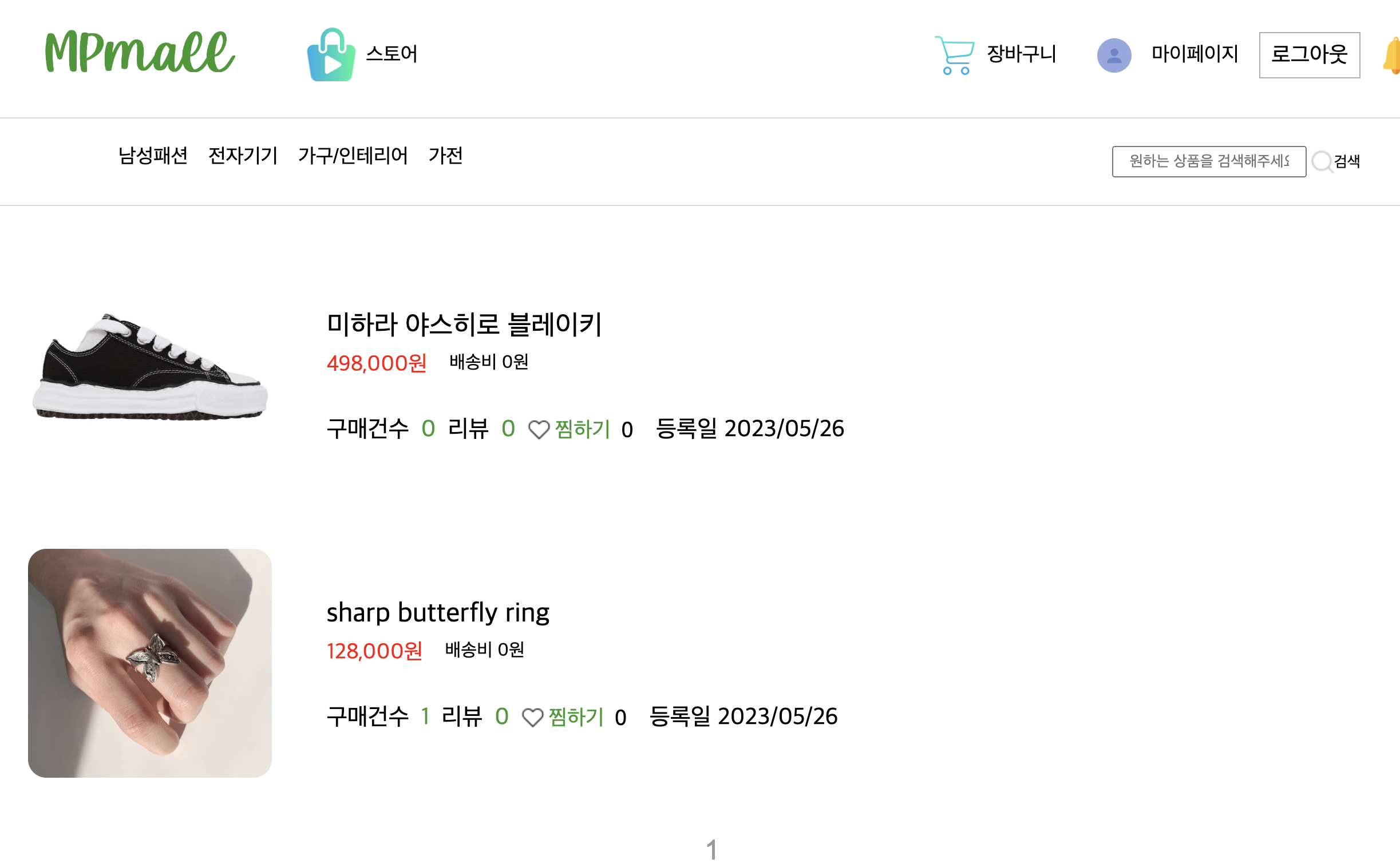This screenshot has height=863, width=1400.
Task: Toggle 찜하기 on sharp butterfly ring
Action: [x=576, y=716]
